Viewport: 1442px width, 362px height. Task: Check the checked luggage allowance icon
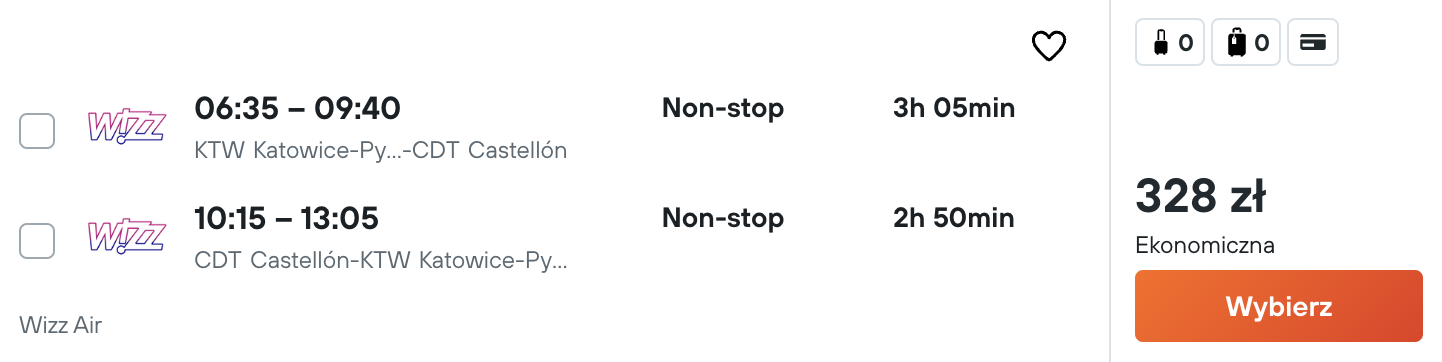tap(1246, 43)
